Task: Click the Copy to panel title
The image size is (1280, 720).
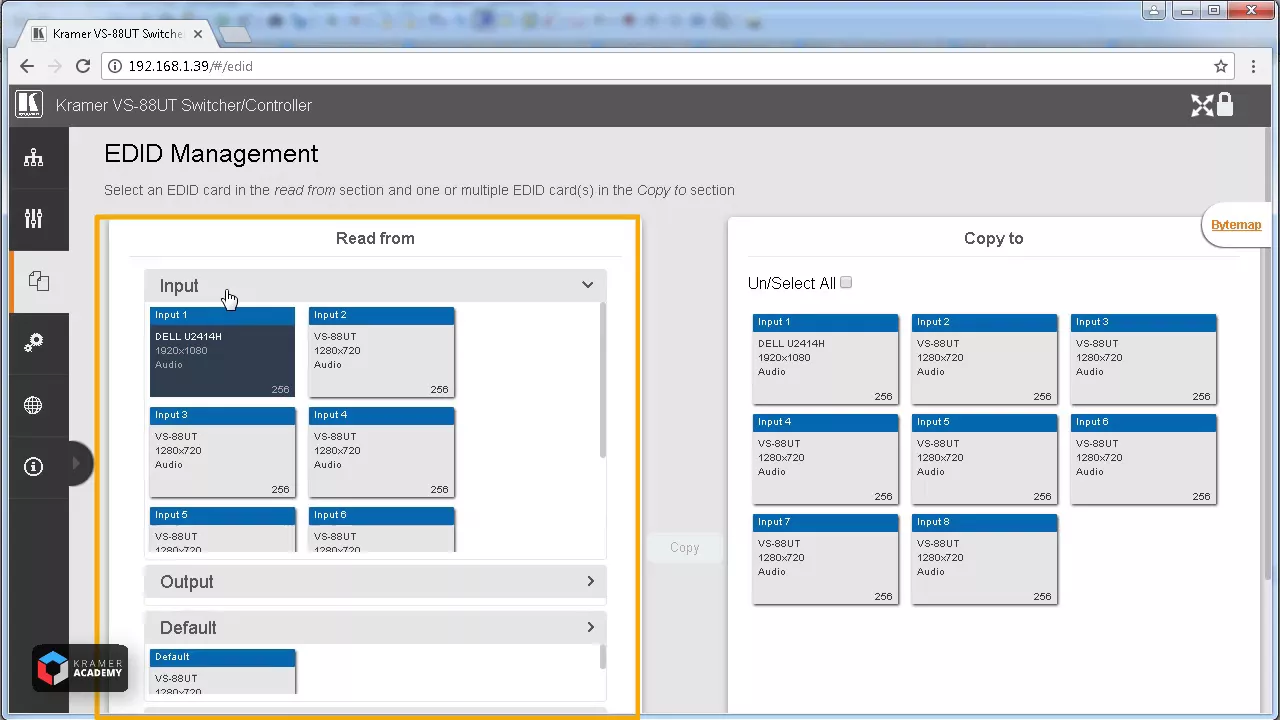Action: click(993, 238)
